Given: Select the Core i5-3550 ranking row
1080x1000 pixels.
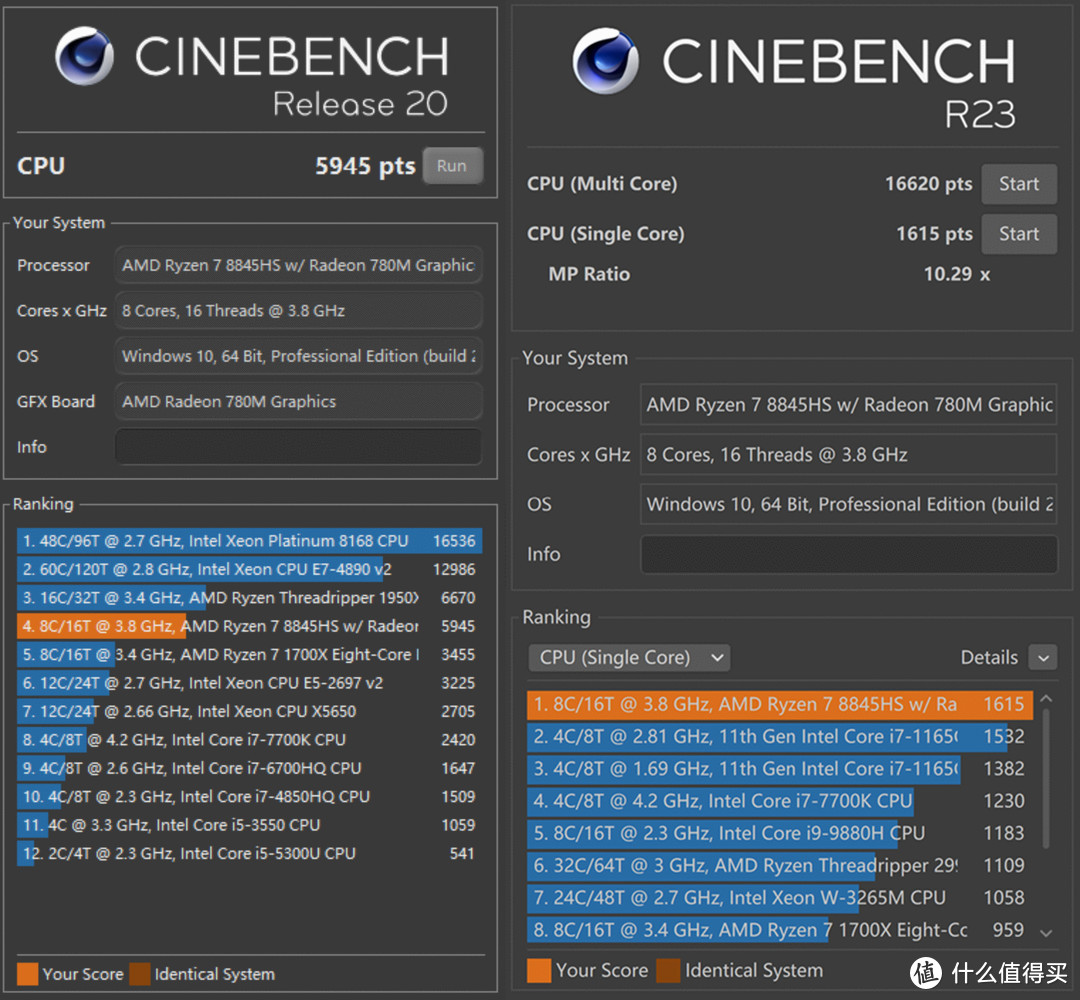Looking at the screenshot, I should click(249, 825).
